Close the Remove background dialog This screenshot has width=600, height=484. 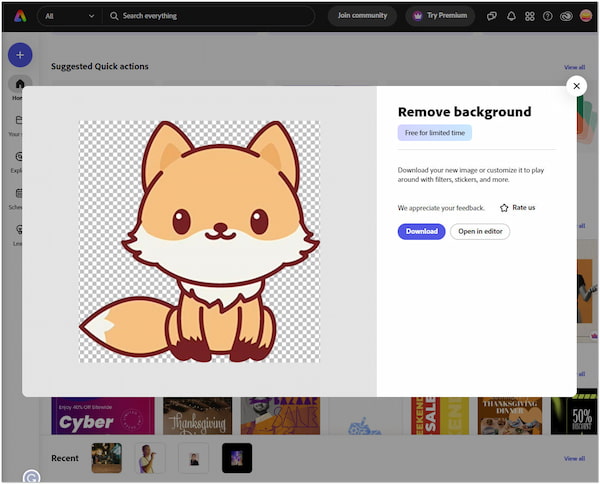coord(576,86)
